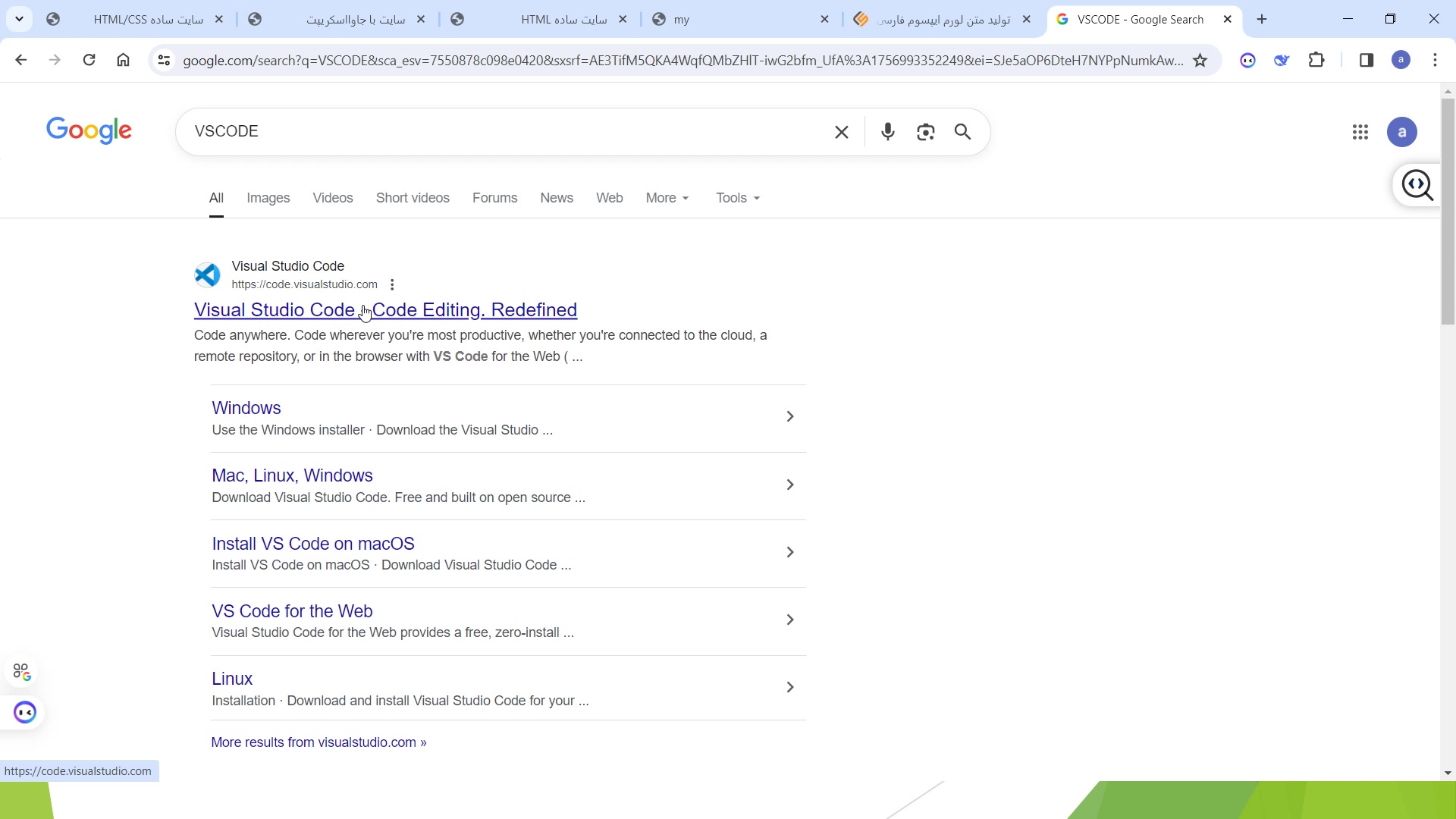Screen dimensions: 1456x819
Task: Expand the Windows sitelink chevron
Action: (789, 416)
